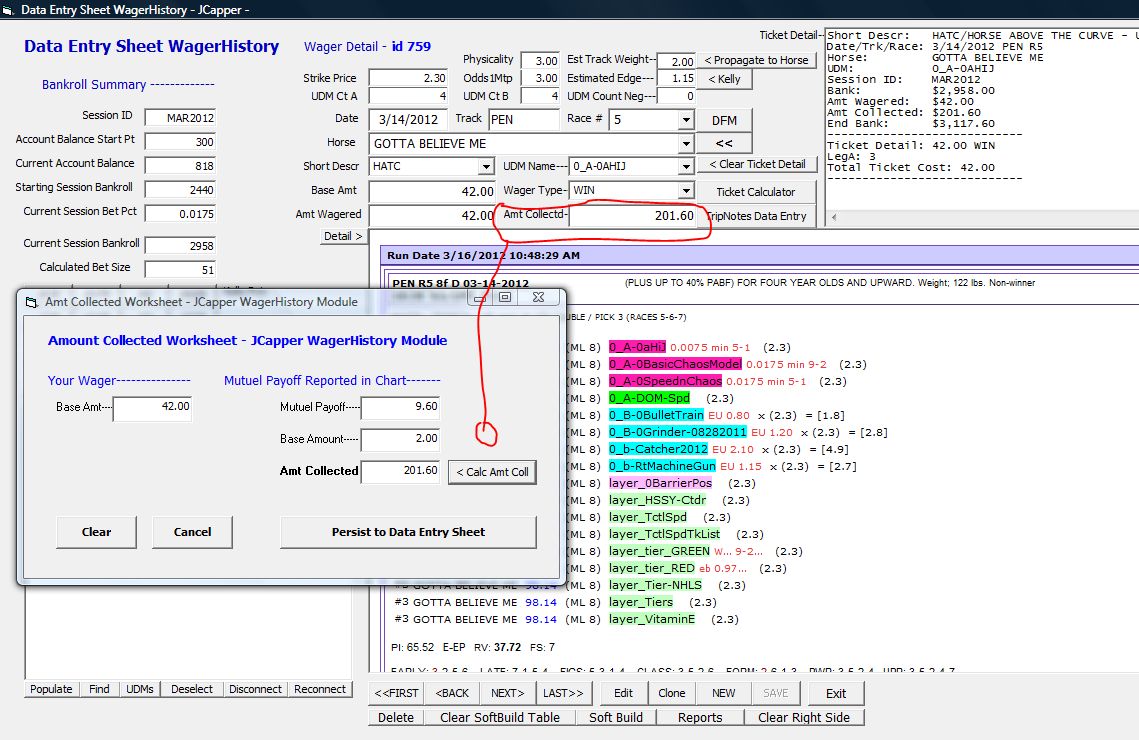The height and width of the screenshot is (740, 1139).
Task: Open the Wager Type dropdown
Action: 686,190
